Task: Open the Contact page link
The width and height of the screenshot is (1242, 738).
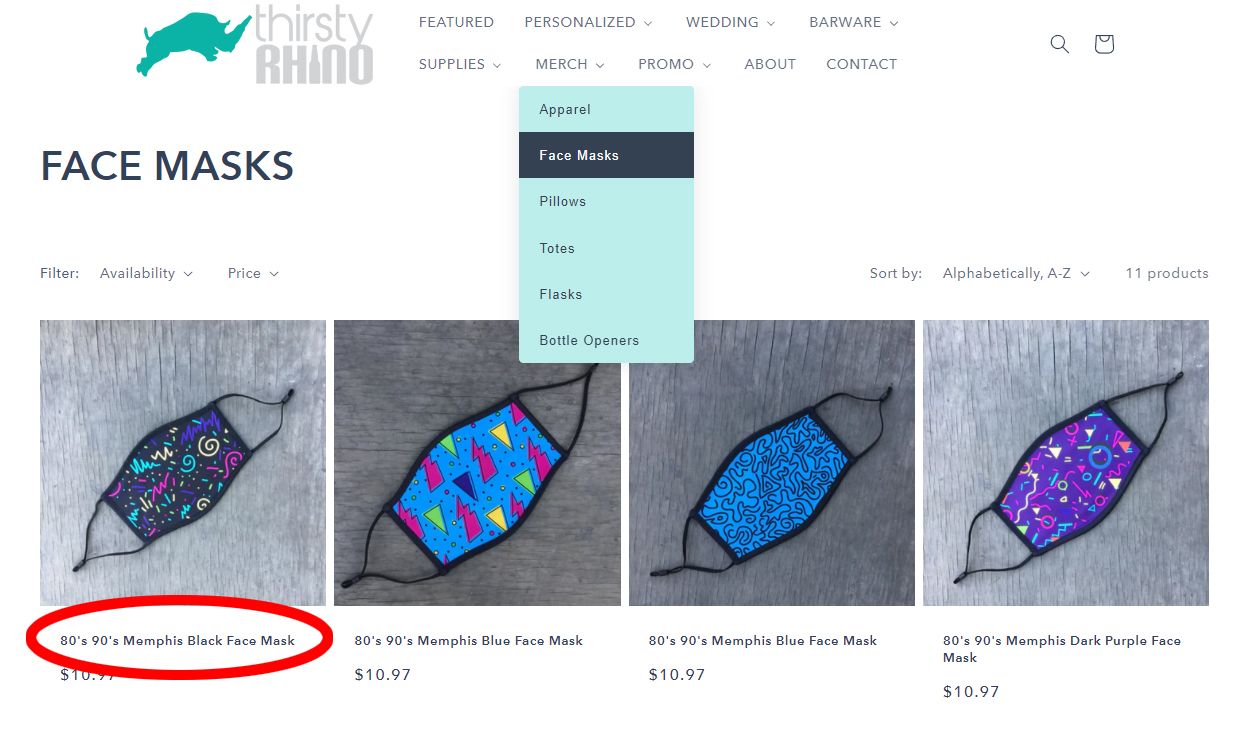Action: [x=861, y=64]
